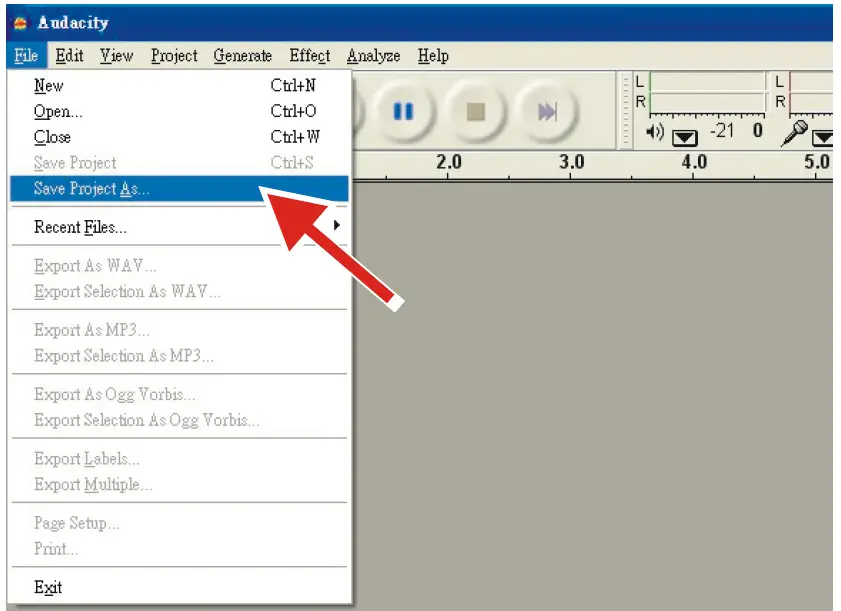This screenshot has width=841, height=611.
Task: Click the Stop playback button
Action: click(476, 112)
